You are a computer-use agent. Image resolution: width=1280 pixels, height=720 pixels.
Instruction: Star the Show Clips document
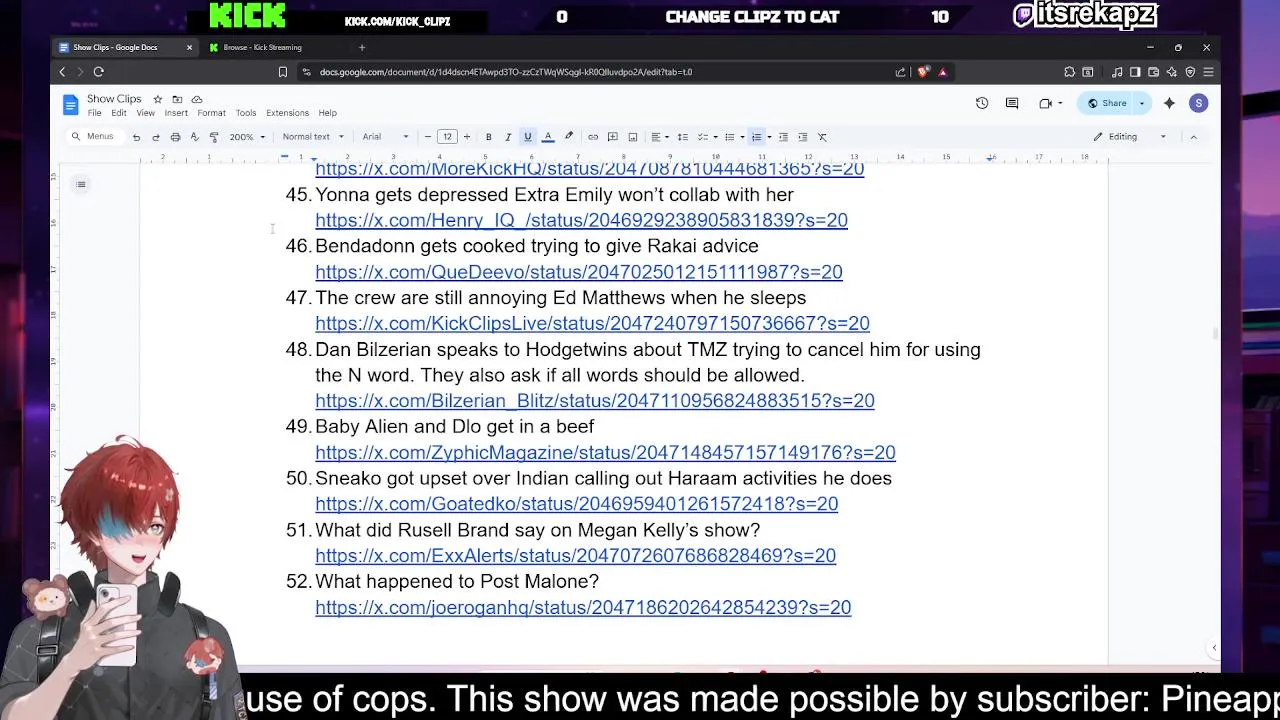tap(157, 99)
